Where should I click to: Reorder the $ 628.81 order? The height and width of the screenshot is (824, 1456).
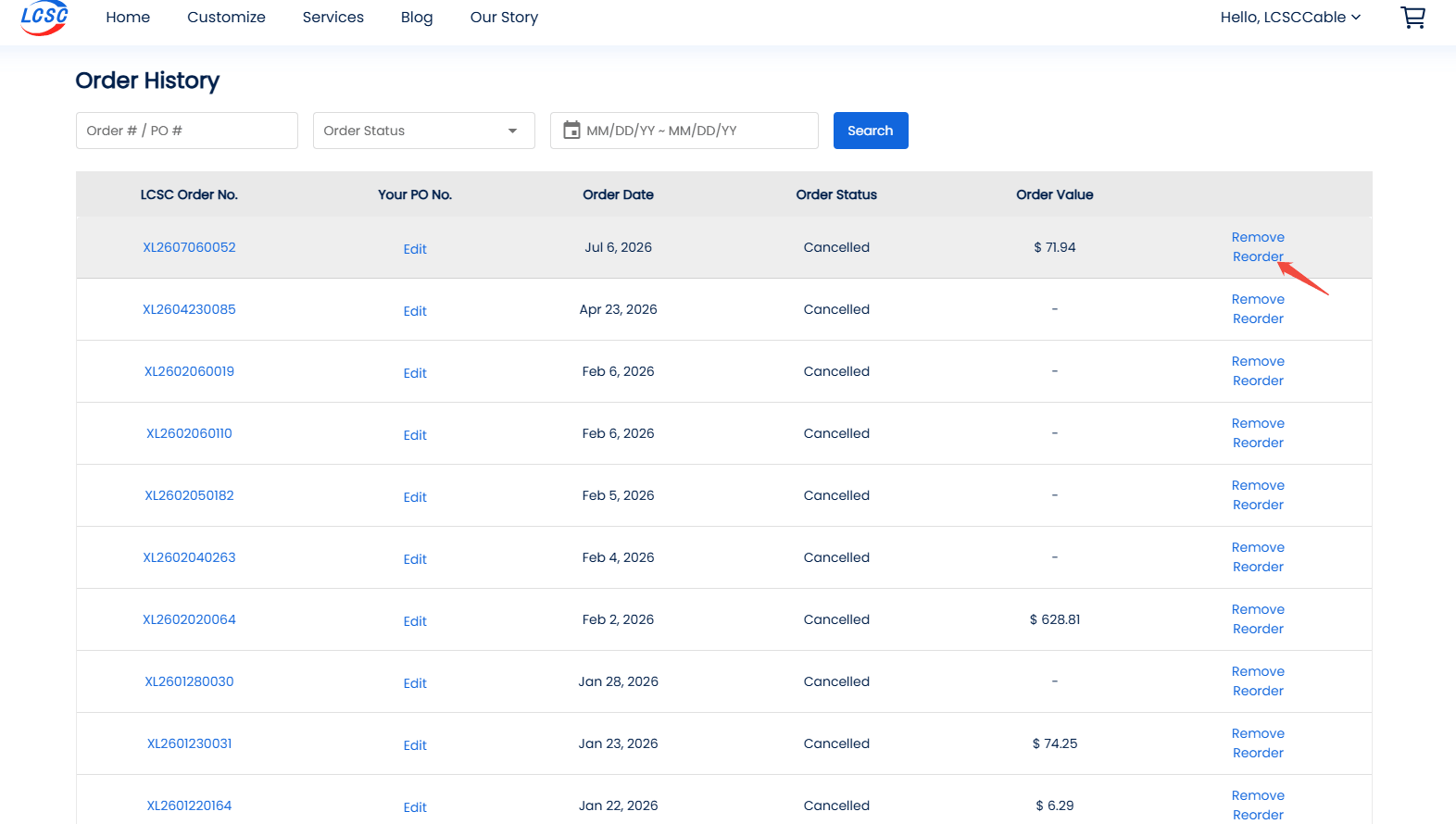click(x=1258, y=629)
